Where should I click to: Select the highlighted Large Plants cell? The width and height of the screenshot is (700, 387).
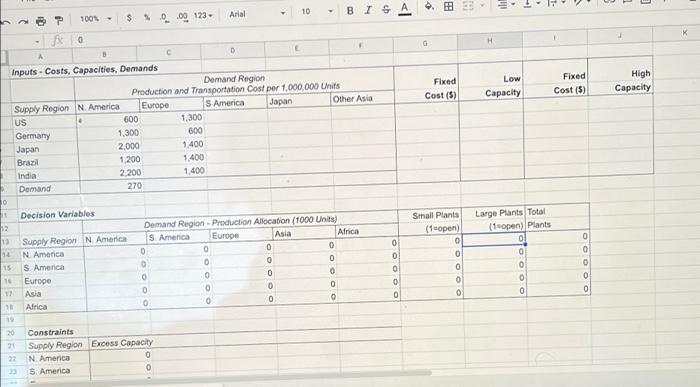[494, 239]
